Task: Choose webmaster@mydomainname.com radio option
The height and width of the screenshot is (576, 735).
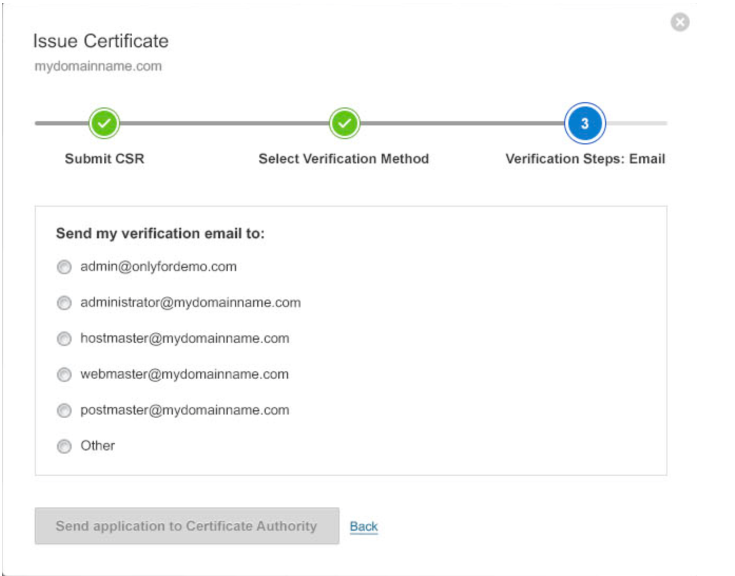Action: pos(64,374)
